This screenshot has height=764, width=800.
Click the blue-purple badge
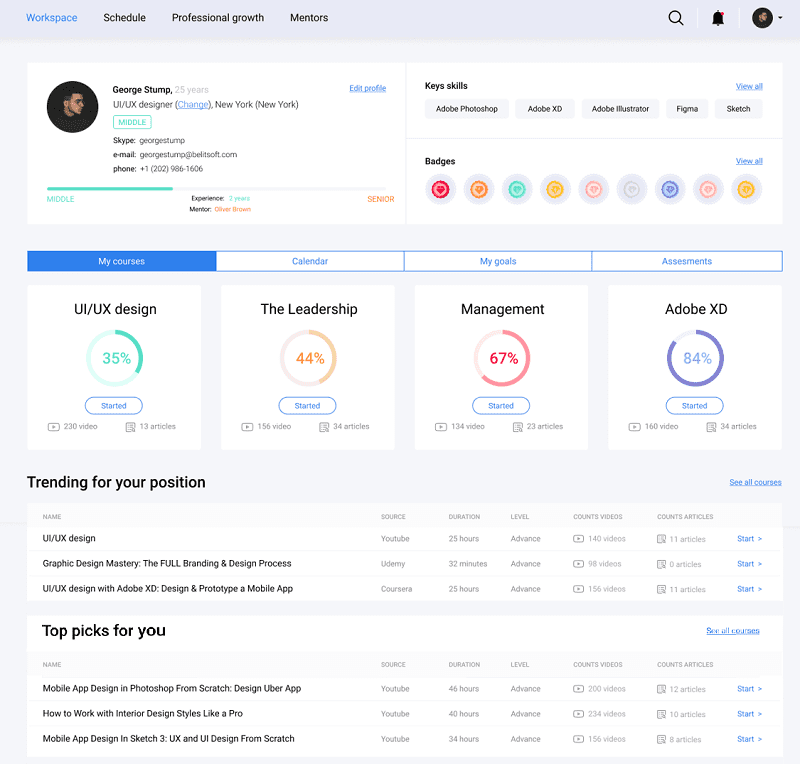tap(670, 189)
